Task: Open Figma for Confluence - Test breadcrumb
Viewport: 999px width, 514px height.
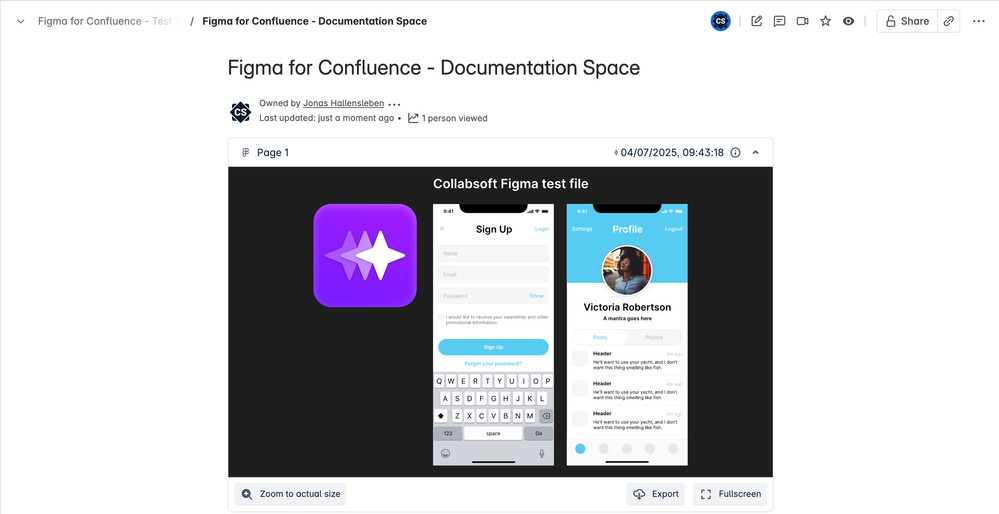Action: (x=106, y=21)
